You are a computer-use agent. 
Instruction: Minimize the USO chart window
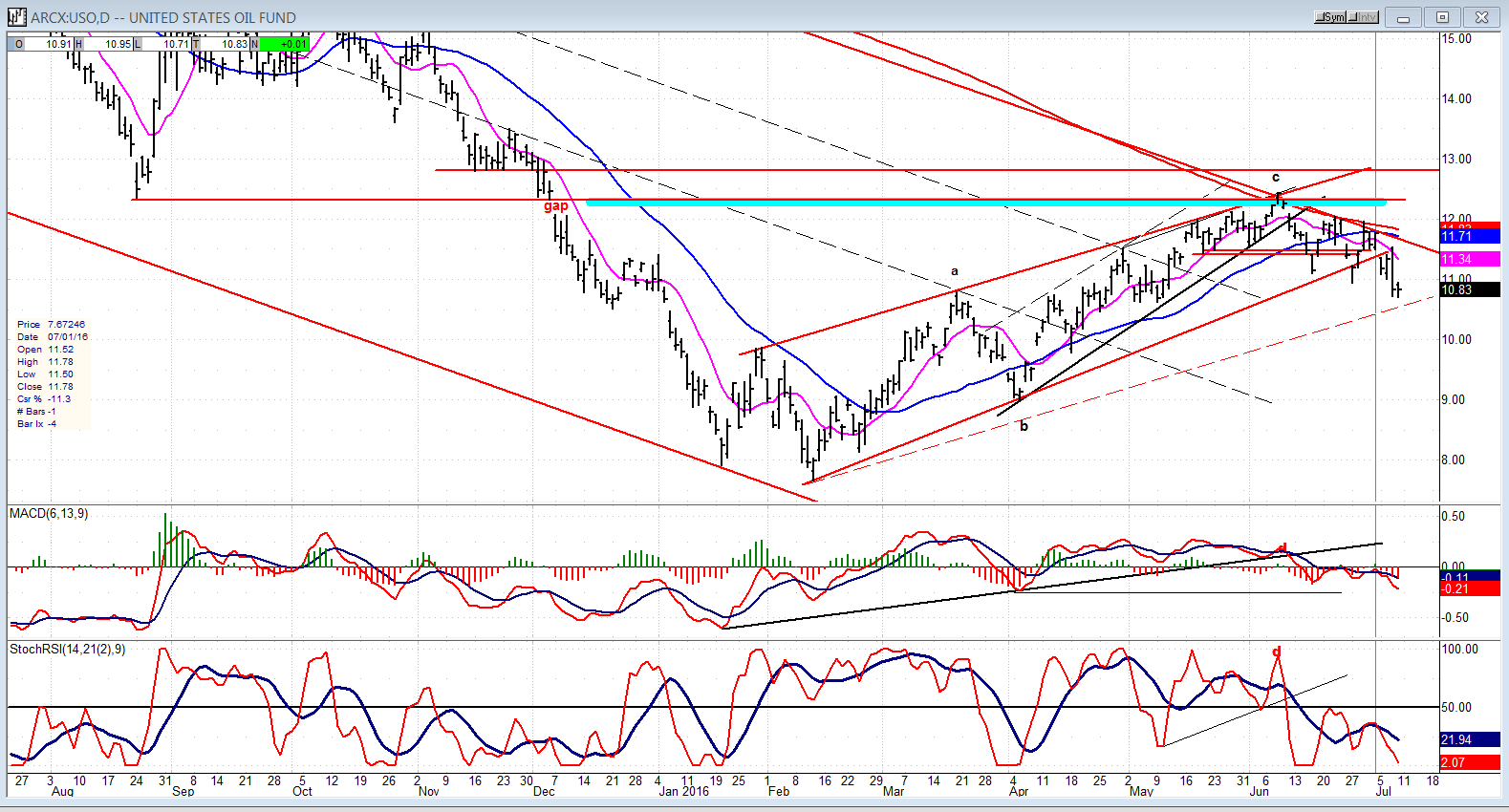click(x=1403, y=17)
